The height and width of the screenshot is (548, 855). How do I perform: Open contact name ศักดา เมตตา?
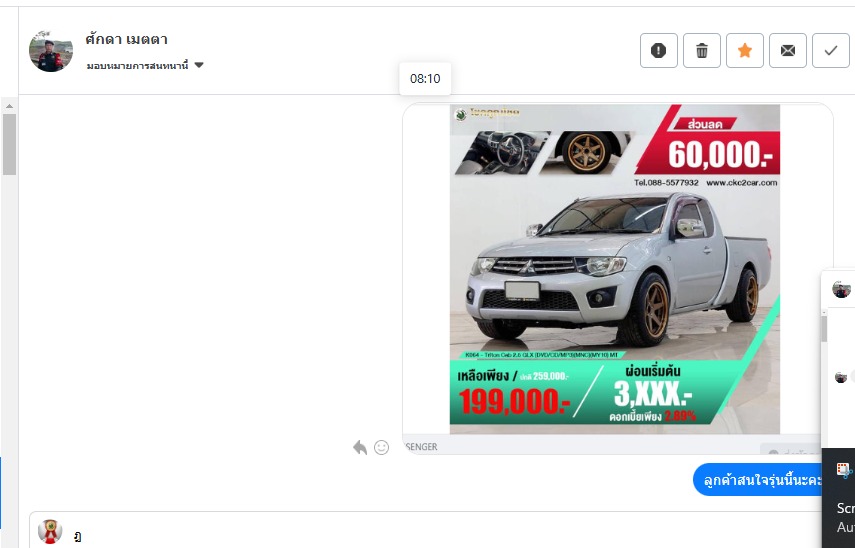pyautogui.click(x=127, y=39)
